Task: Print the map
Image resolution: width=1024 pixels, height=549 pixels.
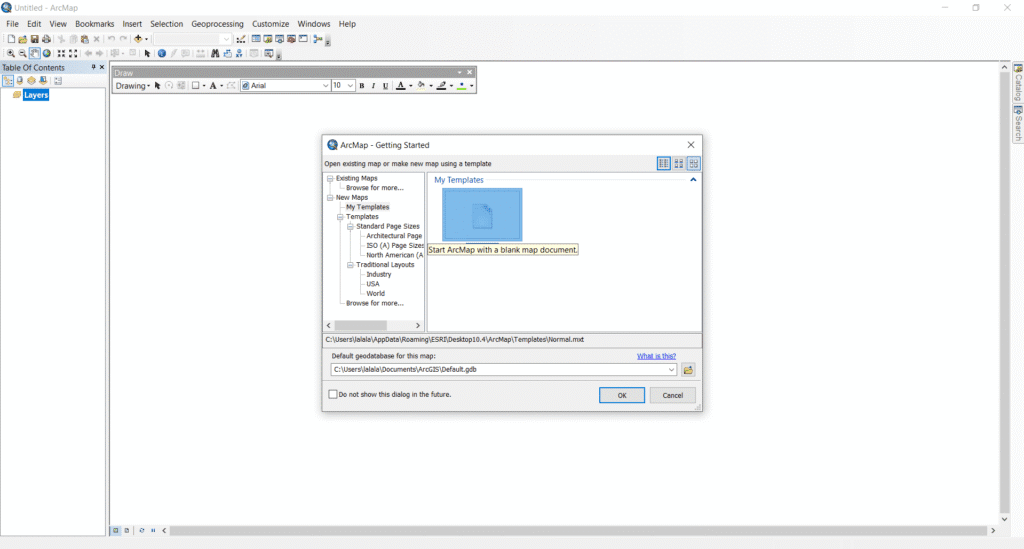Action: pyautogui.click(x=46, y=39)
